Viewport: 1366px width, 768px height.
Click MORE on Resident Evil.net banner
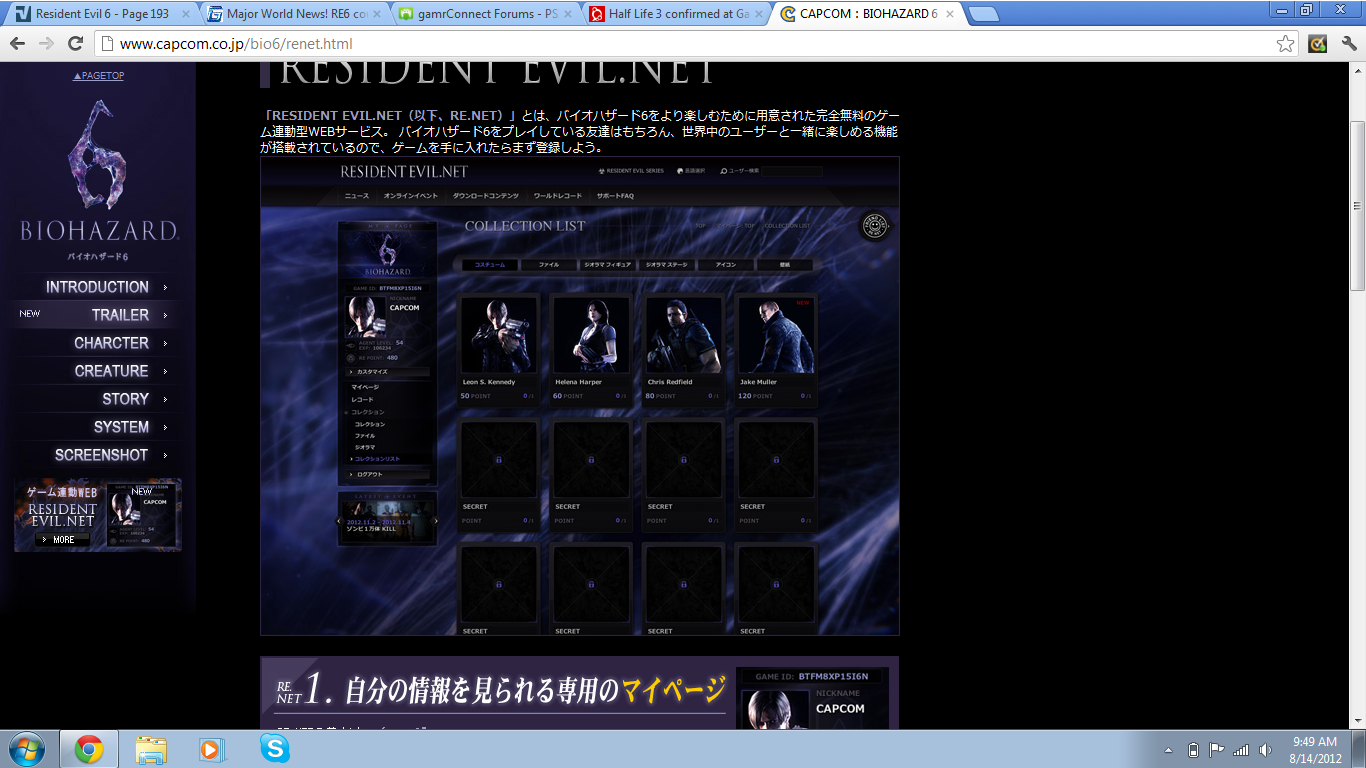(62, 539)
